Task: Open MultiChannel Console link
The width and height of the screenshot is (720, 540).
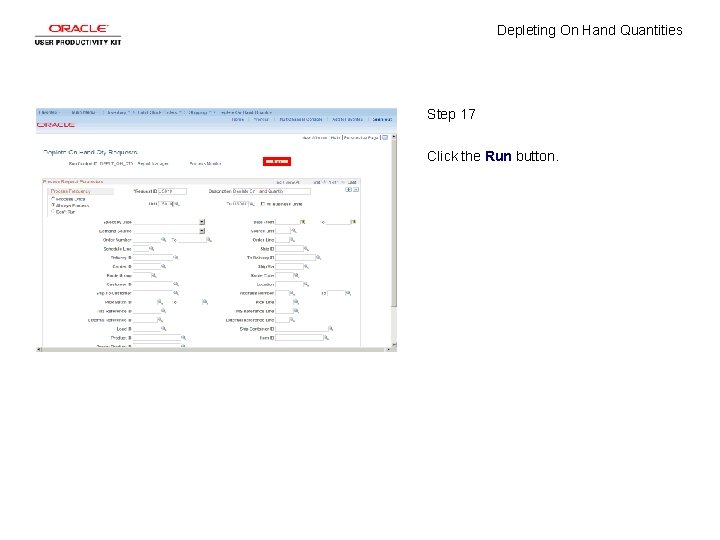Action: point(301,119)
